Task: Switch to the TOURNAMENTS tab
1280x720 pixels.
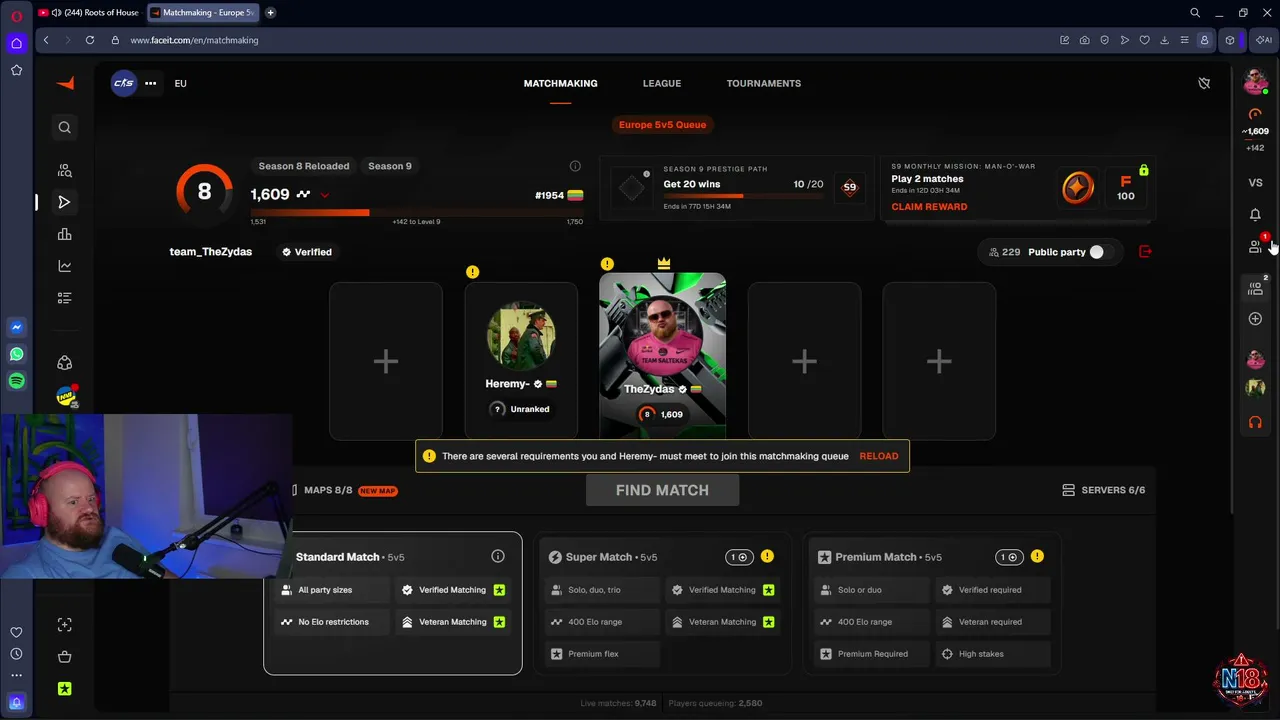Action: tap(764, 83)
